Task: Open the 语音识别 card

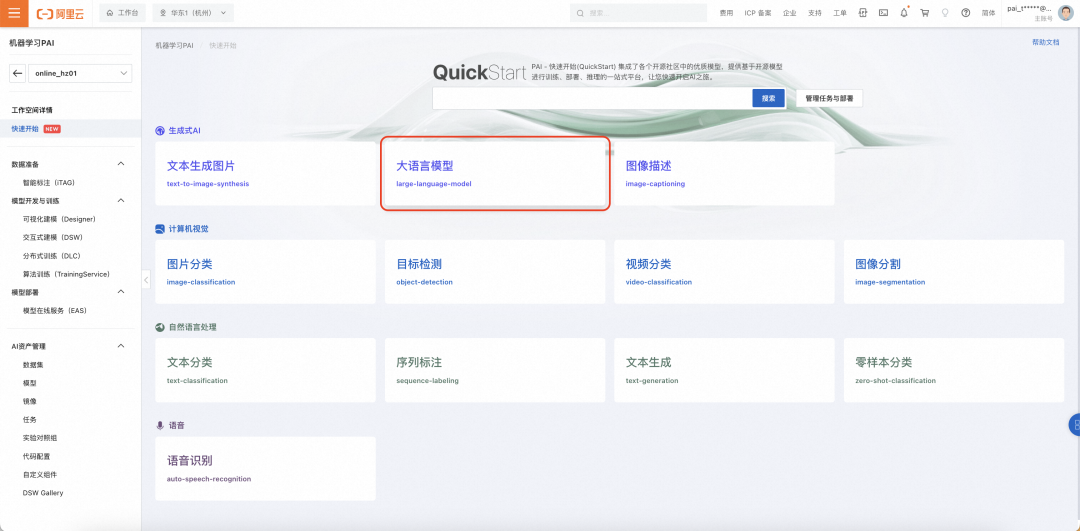Action: coord(265,468)
